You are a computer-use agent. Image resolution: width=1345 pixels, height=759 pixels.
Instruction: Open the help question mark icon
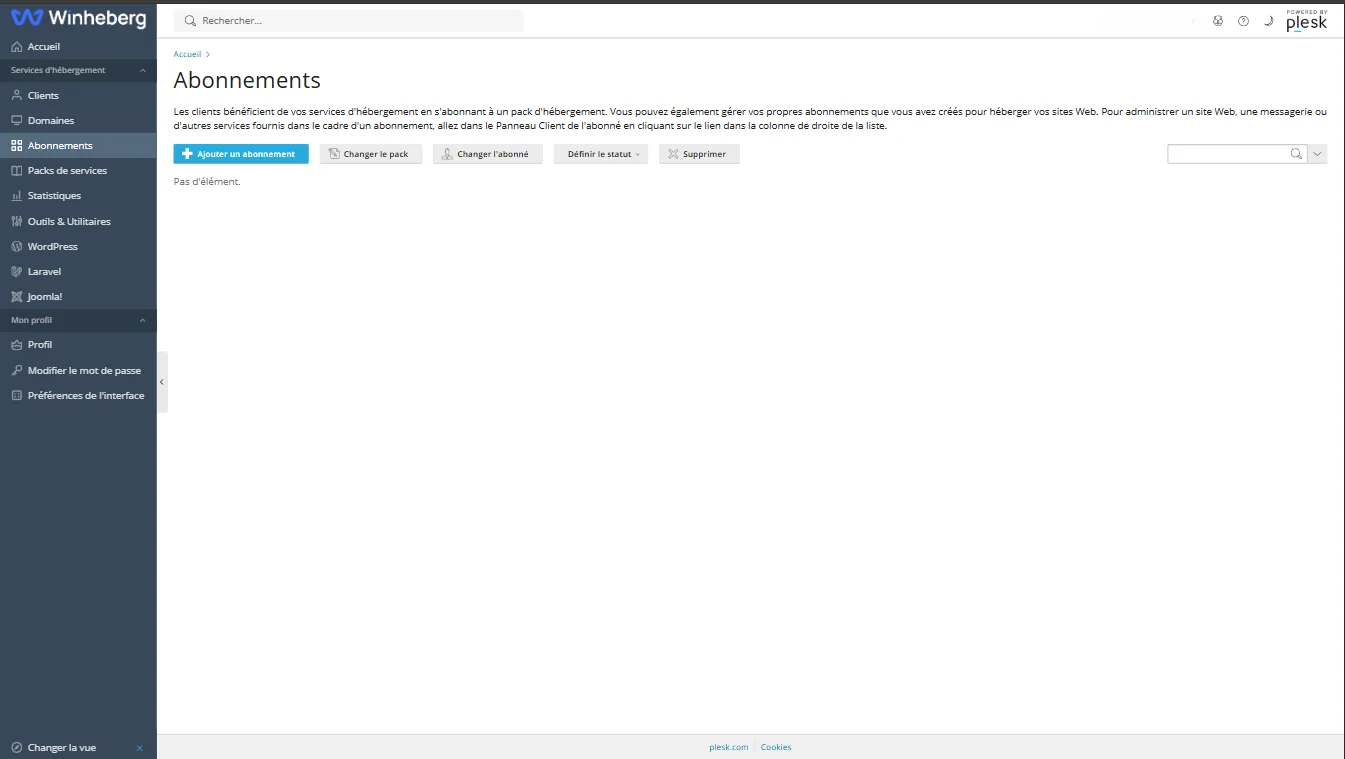click(x=1243, y=20)
